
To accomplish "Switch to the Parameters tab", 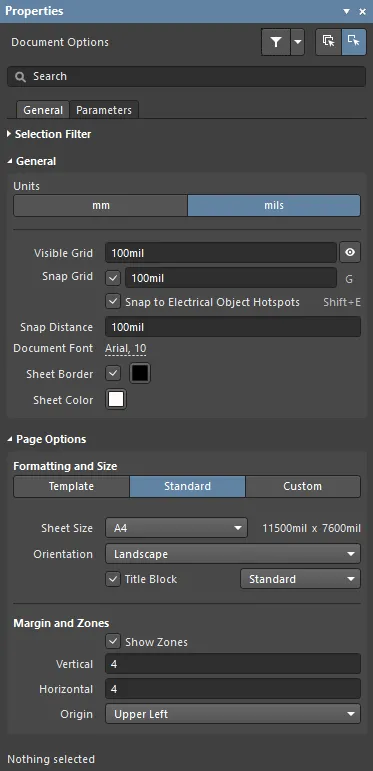I will click(104, 110).
